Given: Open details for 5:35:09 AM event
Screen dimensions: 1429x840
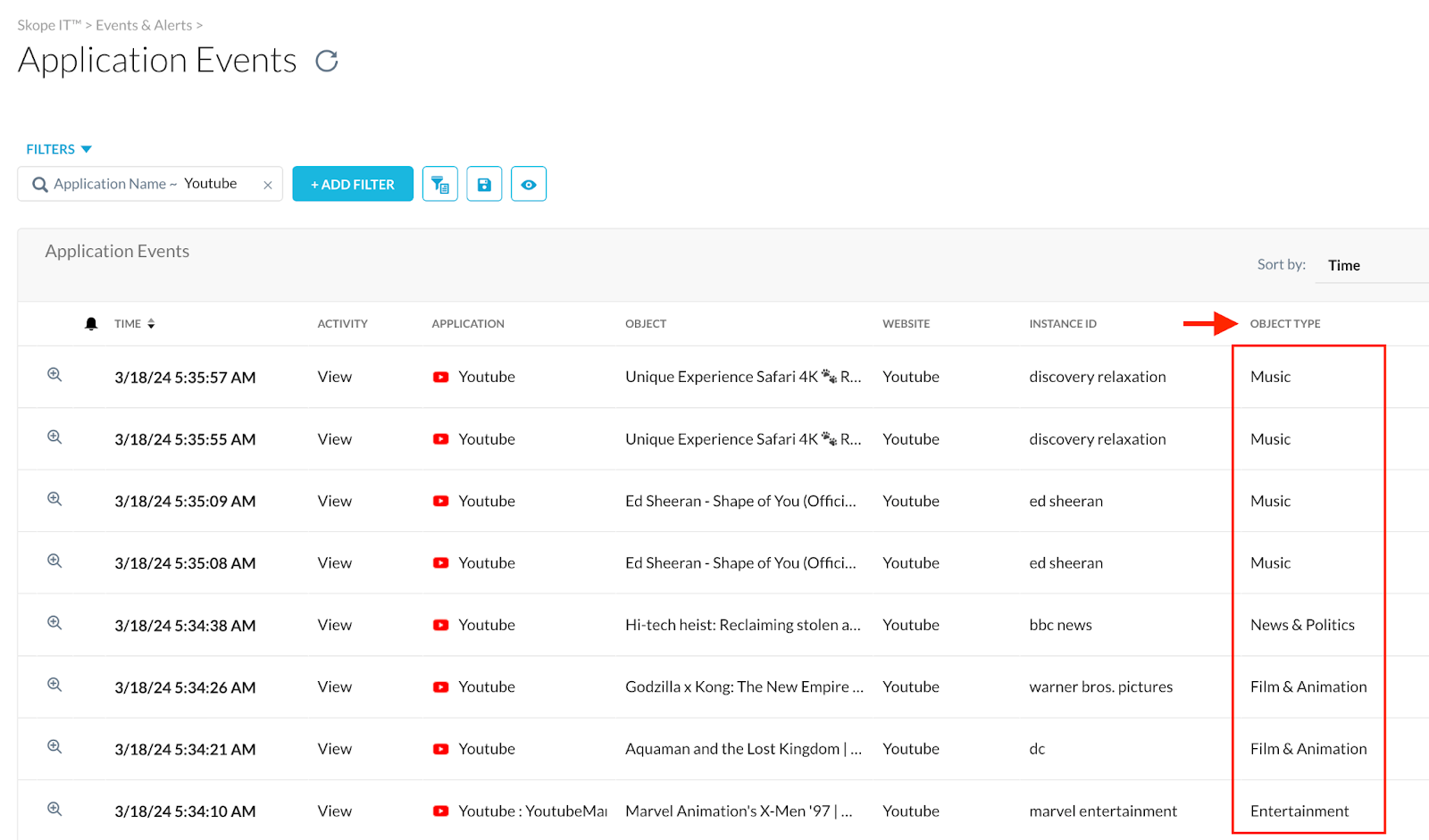Looking at the screenshot, I should pyautogui.click(x=54, y=499).
